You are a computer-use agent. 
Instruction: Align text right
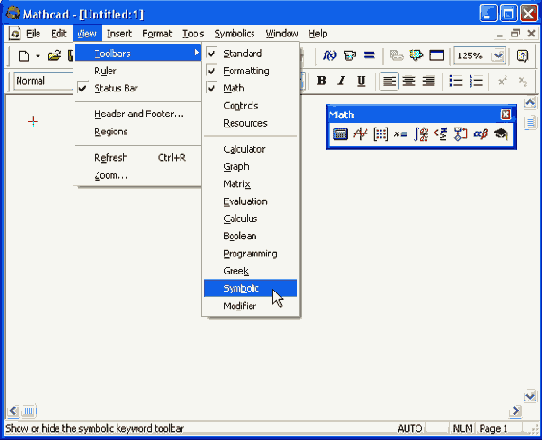429,81
